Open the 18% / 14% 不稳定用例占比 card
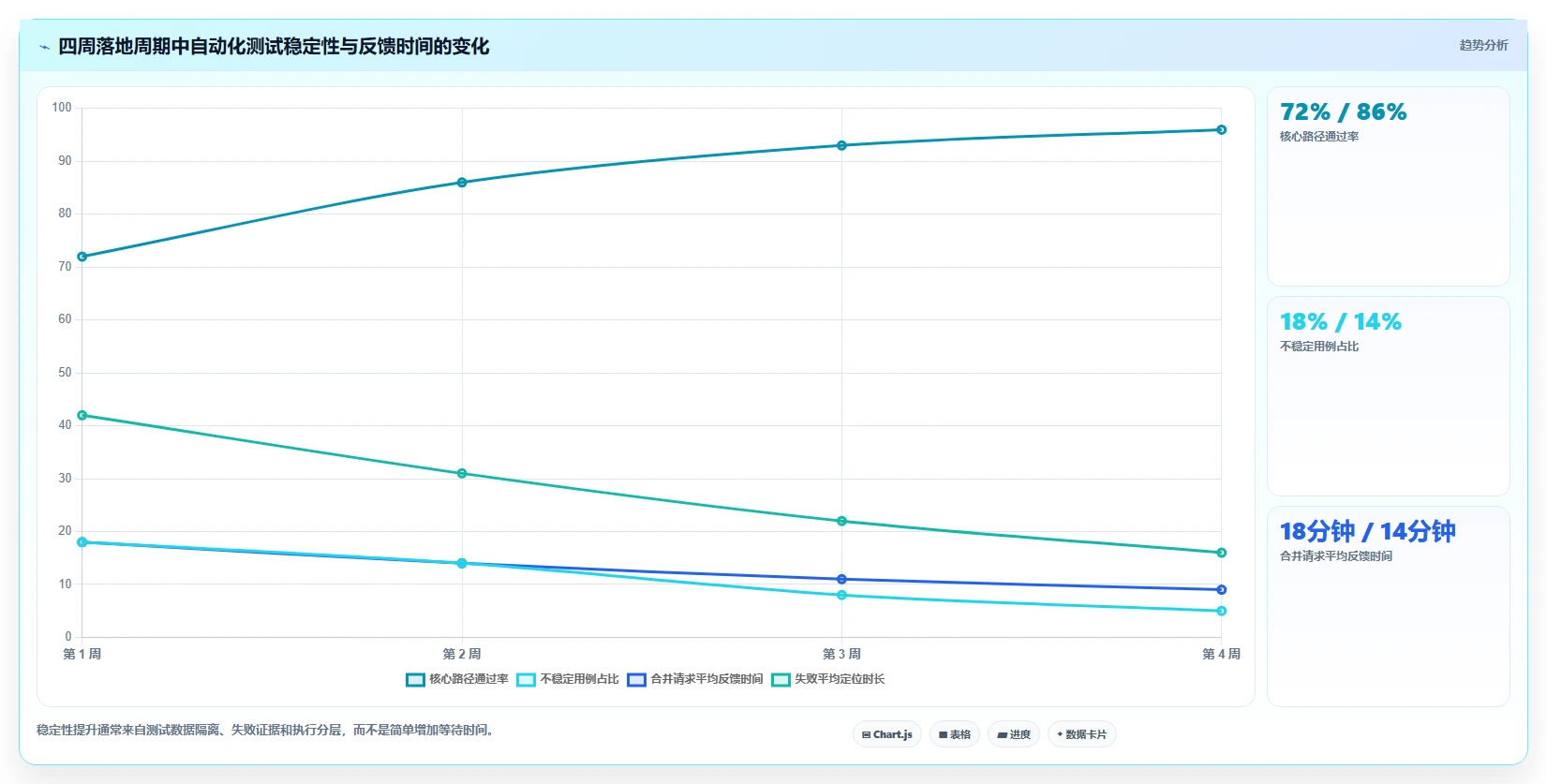Screen dimensions: 1547x784 [x=1388, y=396]
